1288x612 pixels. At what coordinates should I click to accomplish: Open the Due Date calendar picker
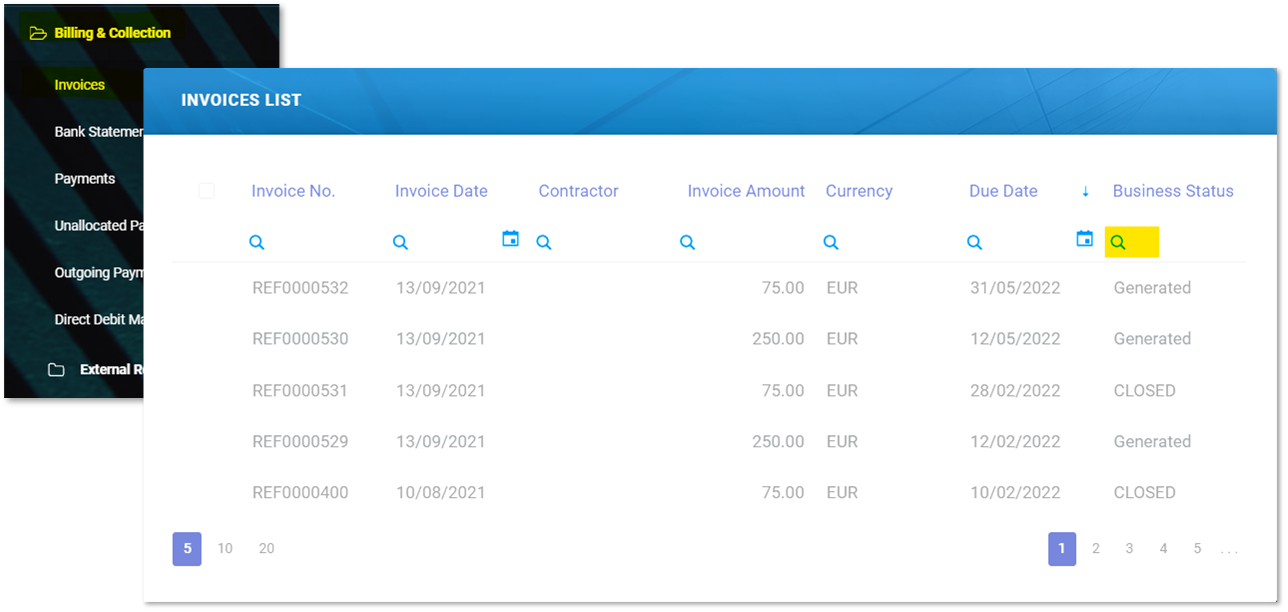[1084, 239]
